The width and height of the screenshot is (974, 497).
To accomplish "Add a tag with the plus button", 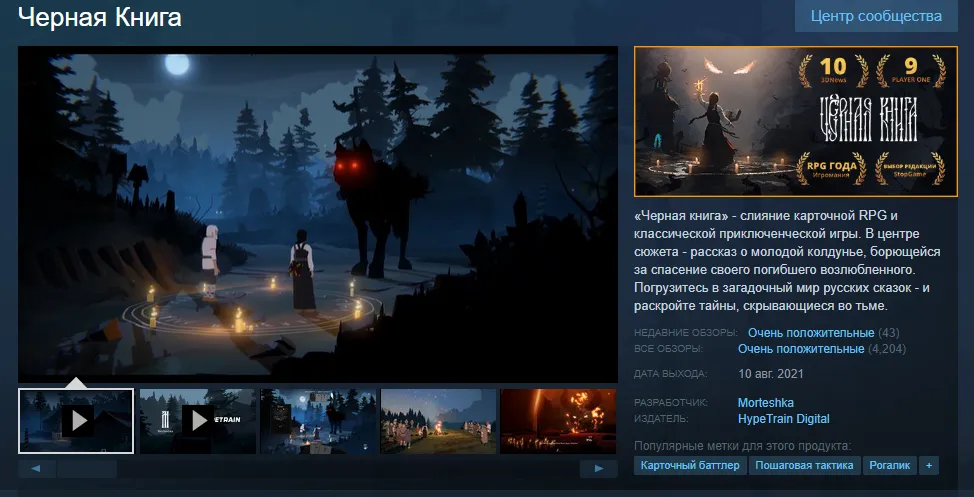I will (929, 465).
